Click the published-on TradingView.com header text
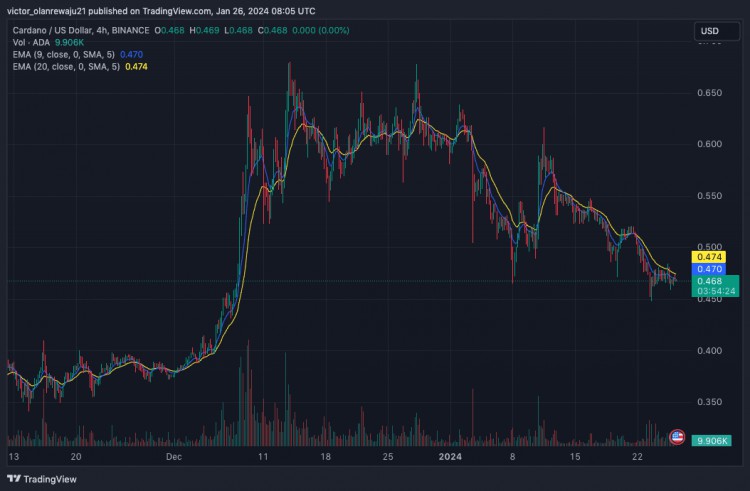This screenshot has width=750, height=491. (161, 11)
